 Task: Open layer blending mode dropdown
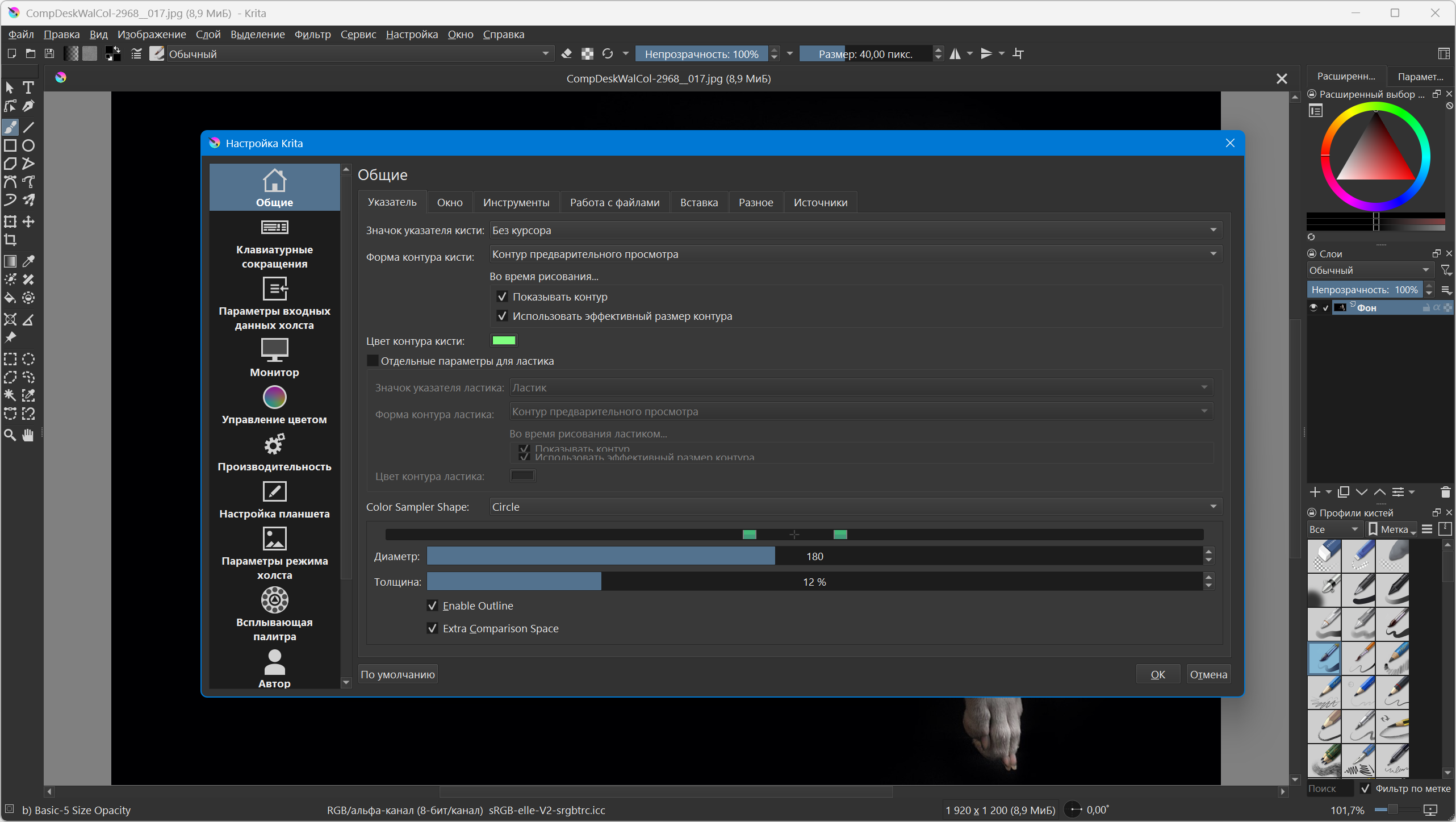[1369, 270]
